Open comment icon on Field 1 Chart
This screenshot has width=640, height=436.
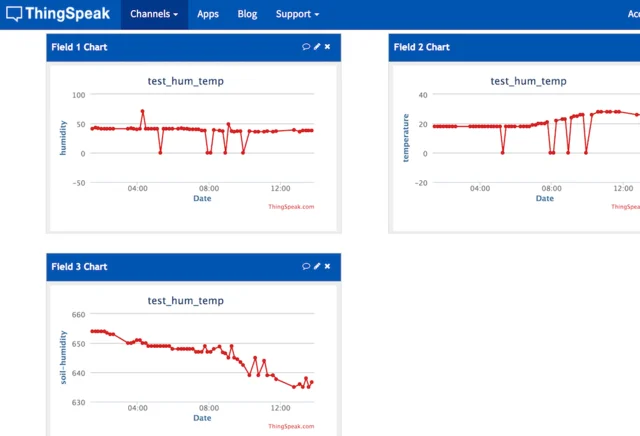point(306,47)
